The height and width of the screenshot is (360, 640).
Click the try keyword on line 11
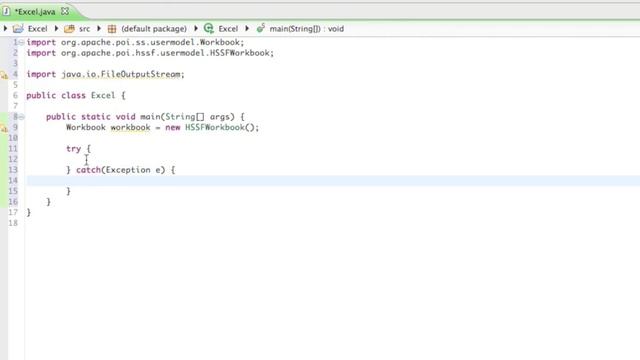click(x=73, y=149)
